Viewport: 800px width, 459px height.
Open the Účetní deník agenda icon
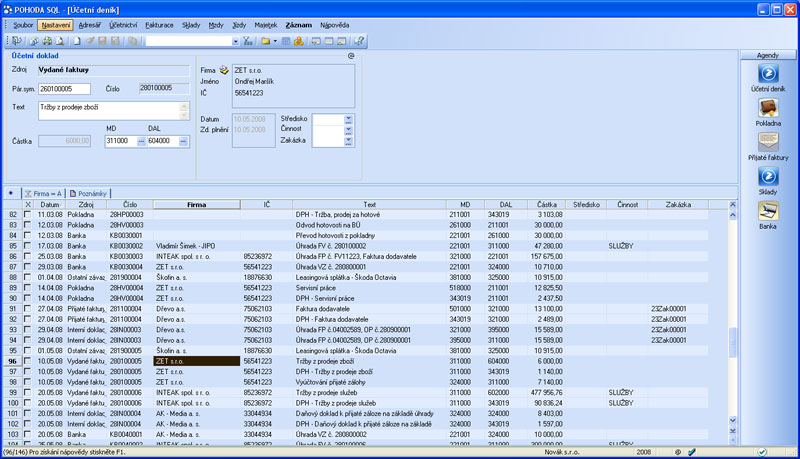[768, 74]
